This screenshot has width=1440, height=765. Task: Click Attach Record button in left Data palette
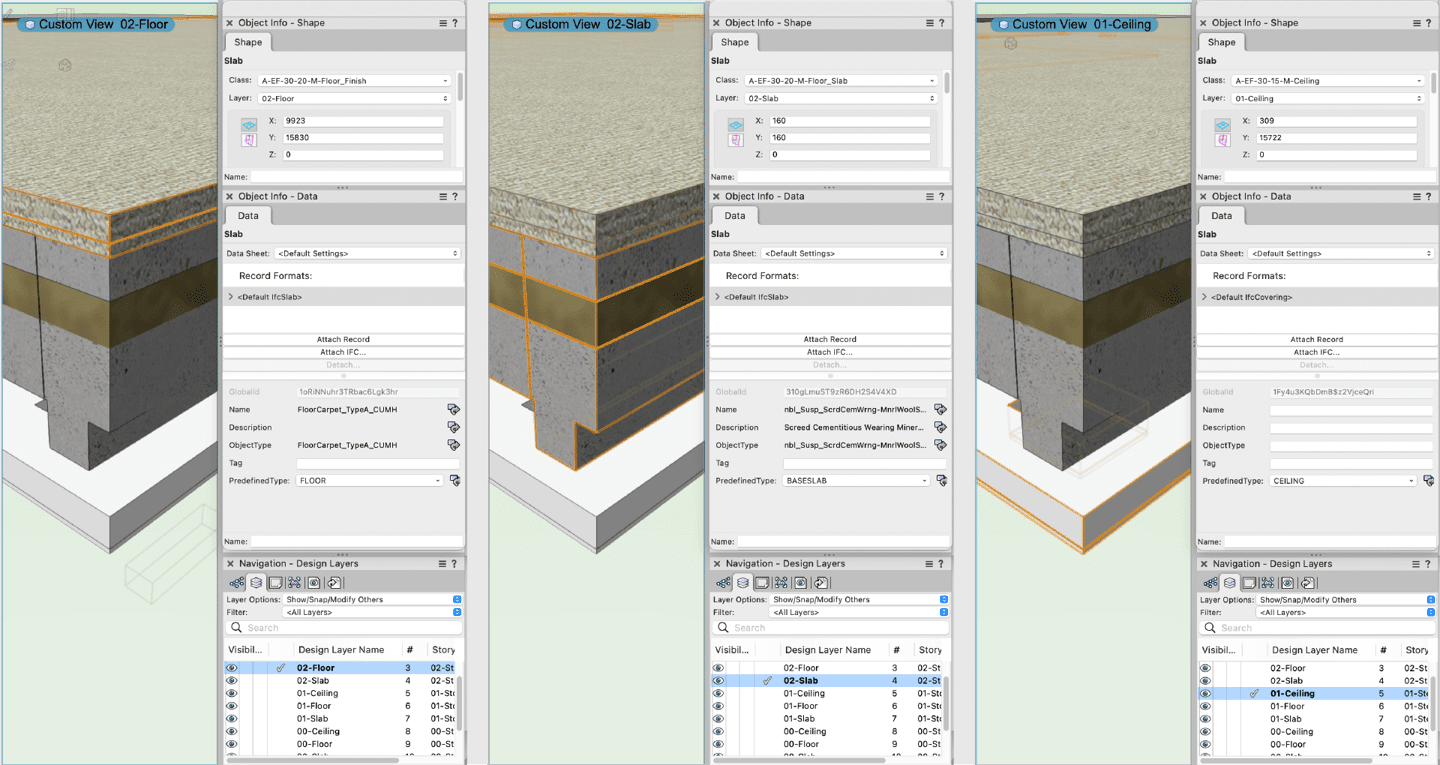(343, 340)
